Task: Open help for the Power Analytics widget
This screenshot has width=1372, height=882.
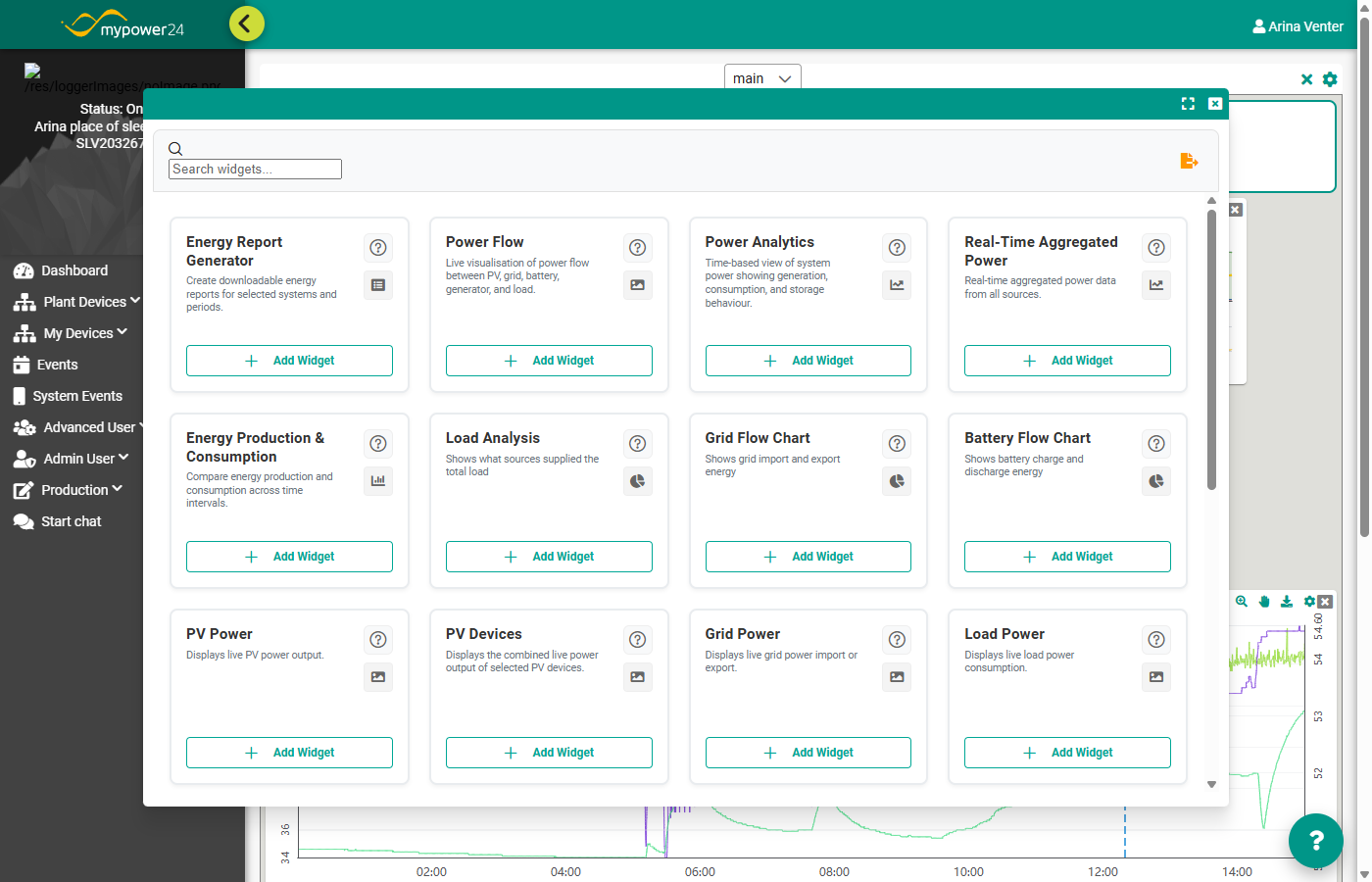Action: coord(897,248)
